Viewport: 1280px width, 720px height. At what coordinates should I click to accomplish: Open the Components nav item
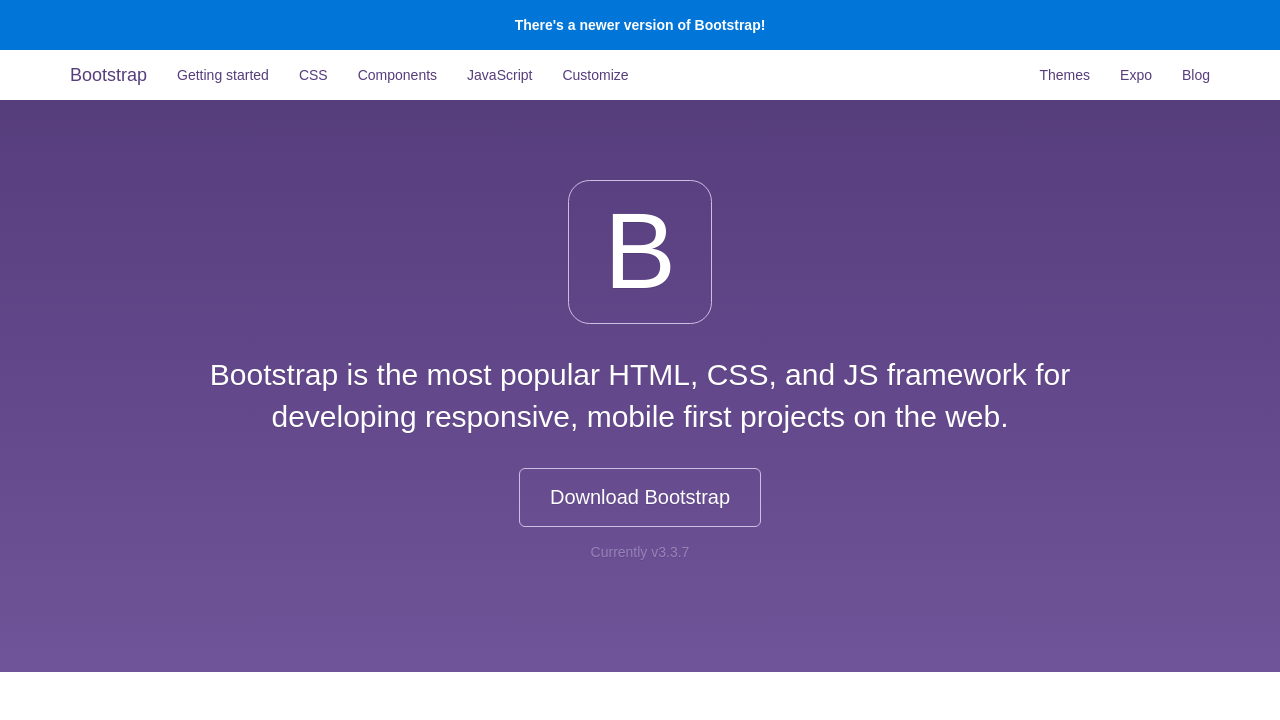(x=397, y=75)
